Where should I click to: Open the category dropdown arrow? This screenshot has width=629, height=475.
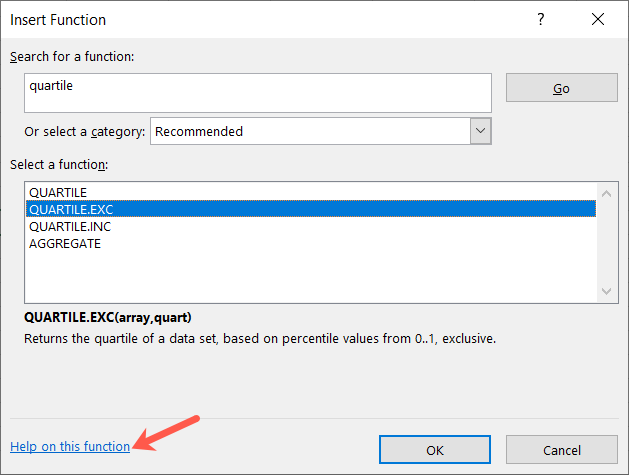480,131
